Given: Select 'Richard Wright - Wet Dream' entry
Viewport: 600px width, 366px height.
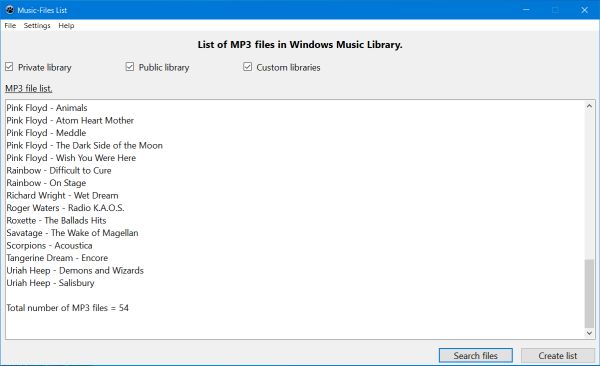Looking at the screenshot, I should [x=62, y=196].
